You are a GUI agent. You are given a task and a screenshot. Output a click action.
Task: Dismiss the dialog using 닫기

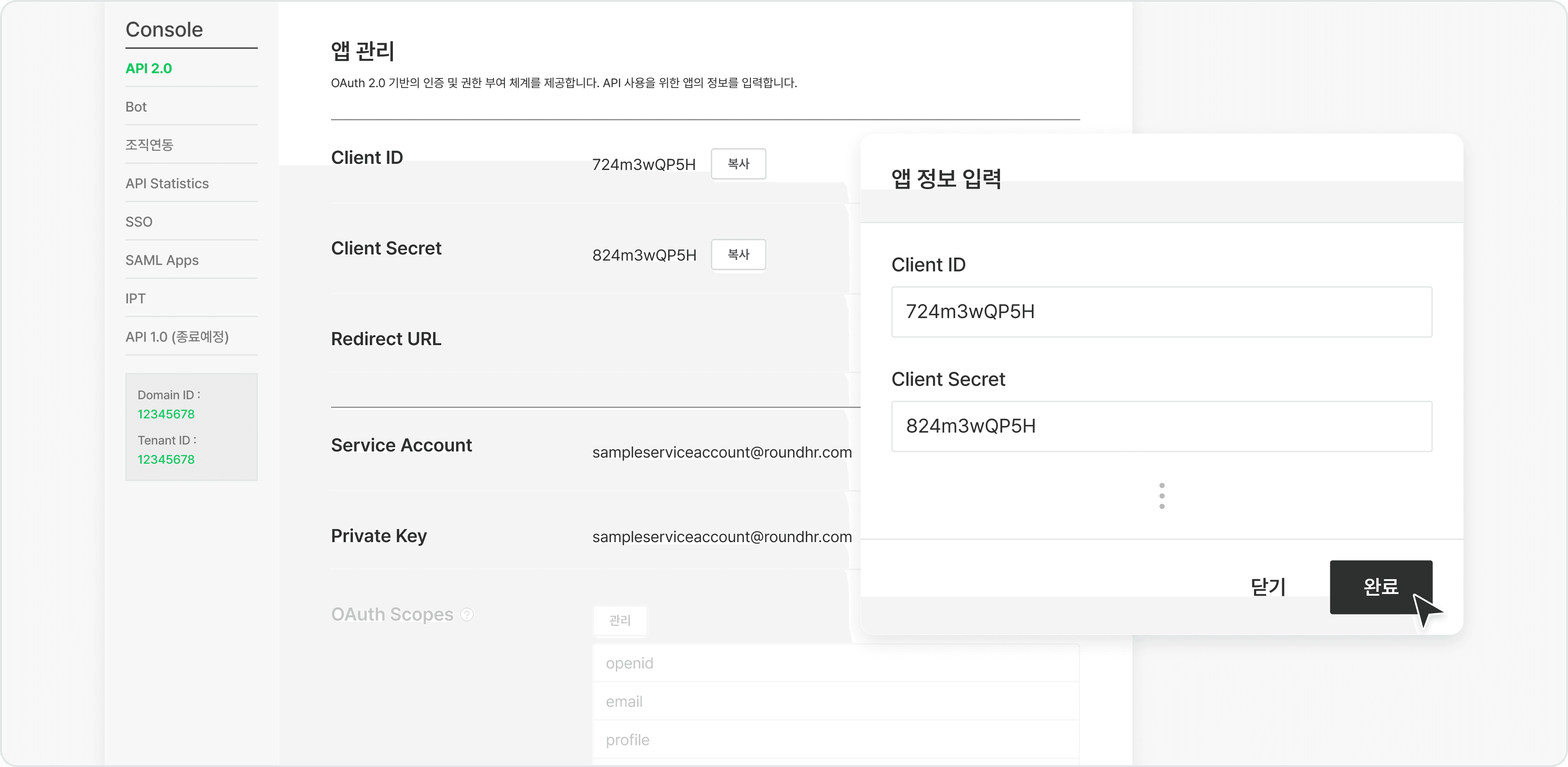(x=1268, y=587)
